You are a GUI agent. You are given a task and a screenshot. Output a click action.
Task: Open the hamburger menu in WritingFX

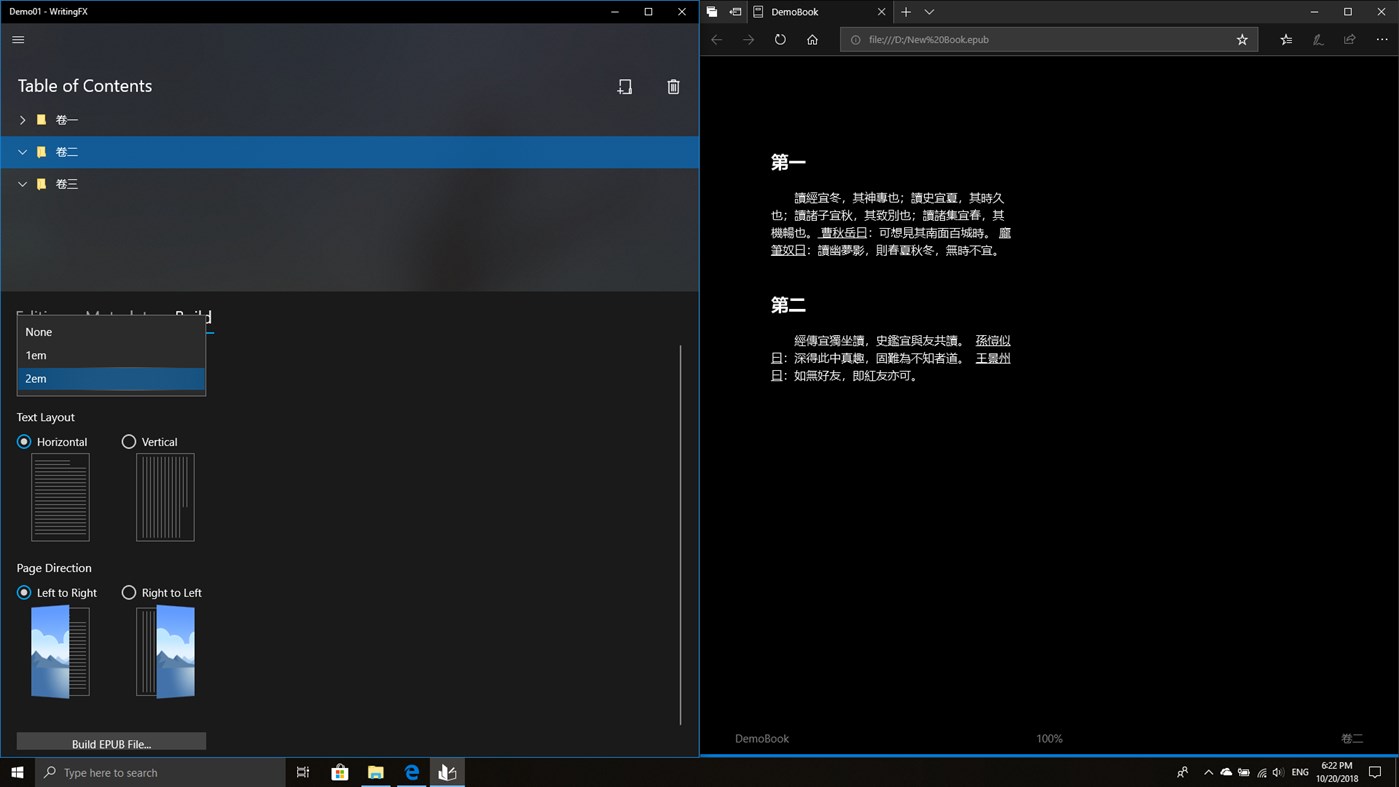(17, 40)
